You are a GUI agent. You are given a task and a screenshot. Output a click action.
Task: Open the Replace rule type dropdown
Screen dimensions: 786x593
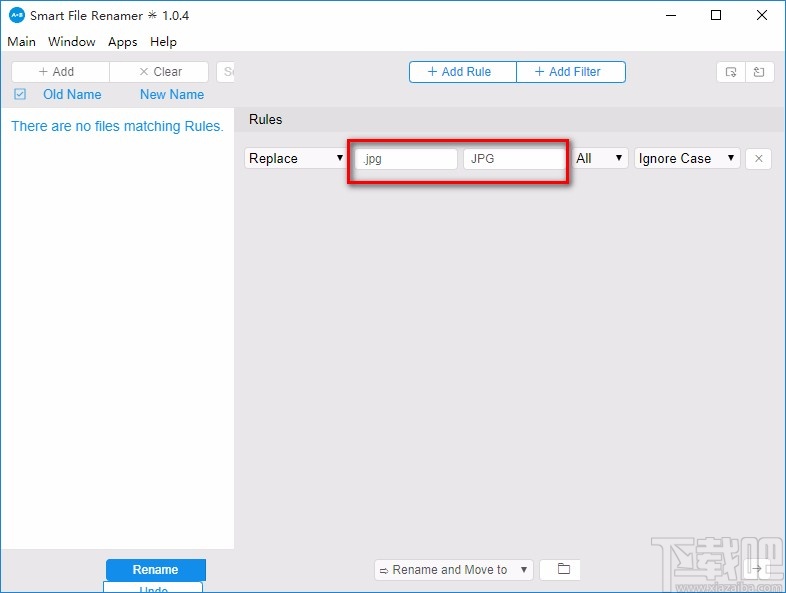pos(296,158)
